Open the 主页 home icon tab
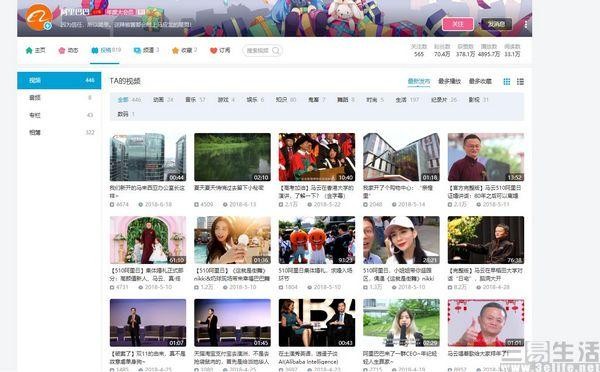Screen dimensions: 600x372 coord(35,51)
